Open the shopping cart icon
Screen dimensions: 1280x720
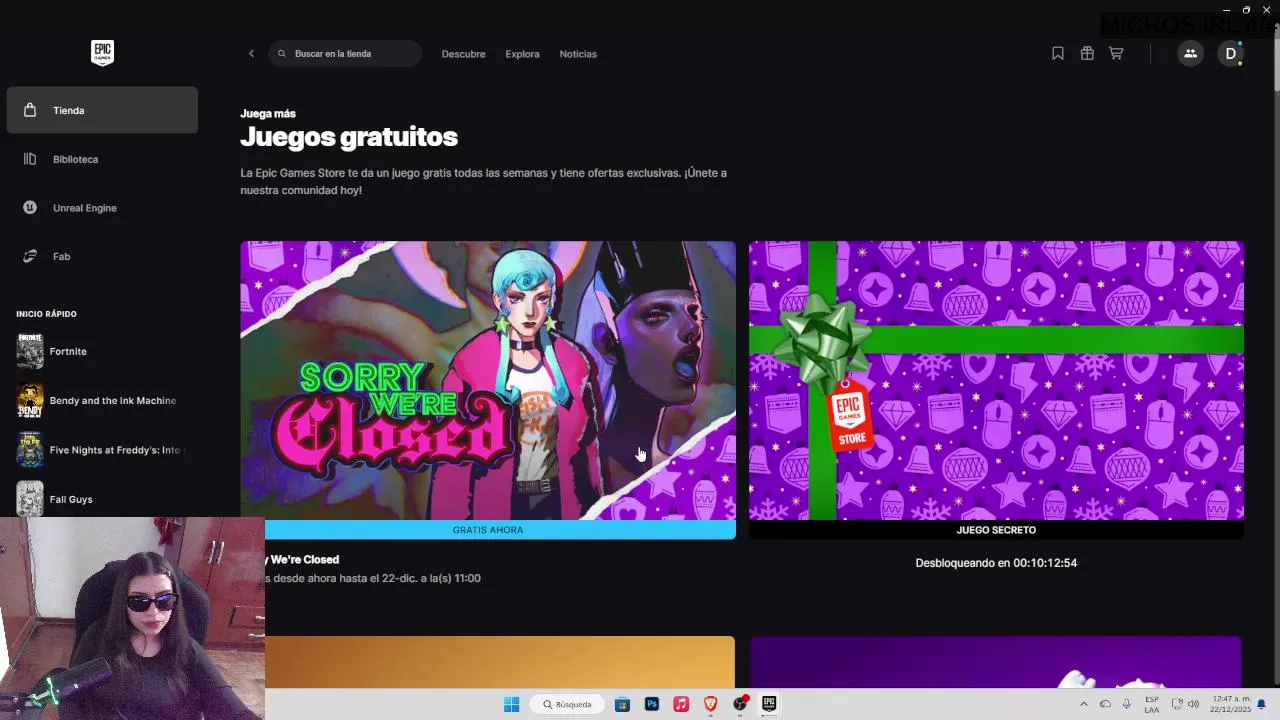[x=1116, y=54]
